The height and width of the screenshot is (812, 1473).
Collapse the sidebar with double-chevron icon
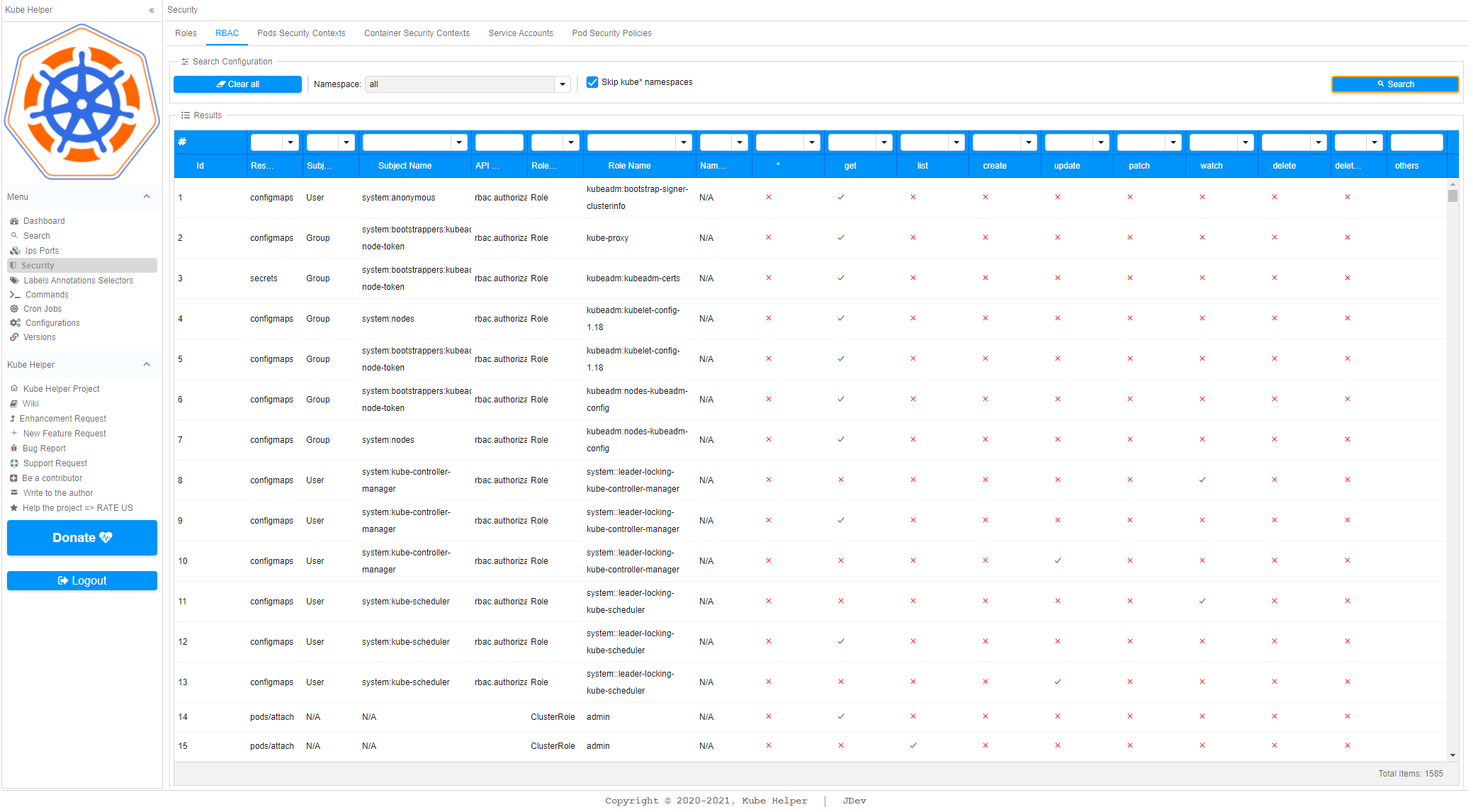[x=151, y=10]
